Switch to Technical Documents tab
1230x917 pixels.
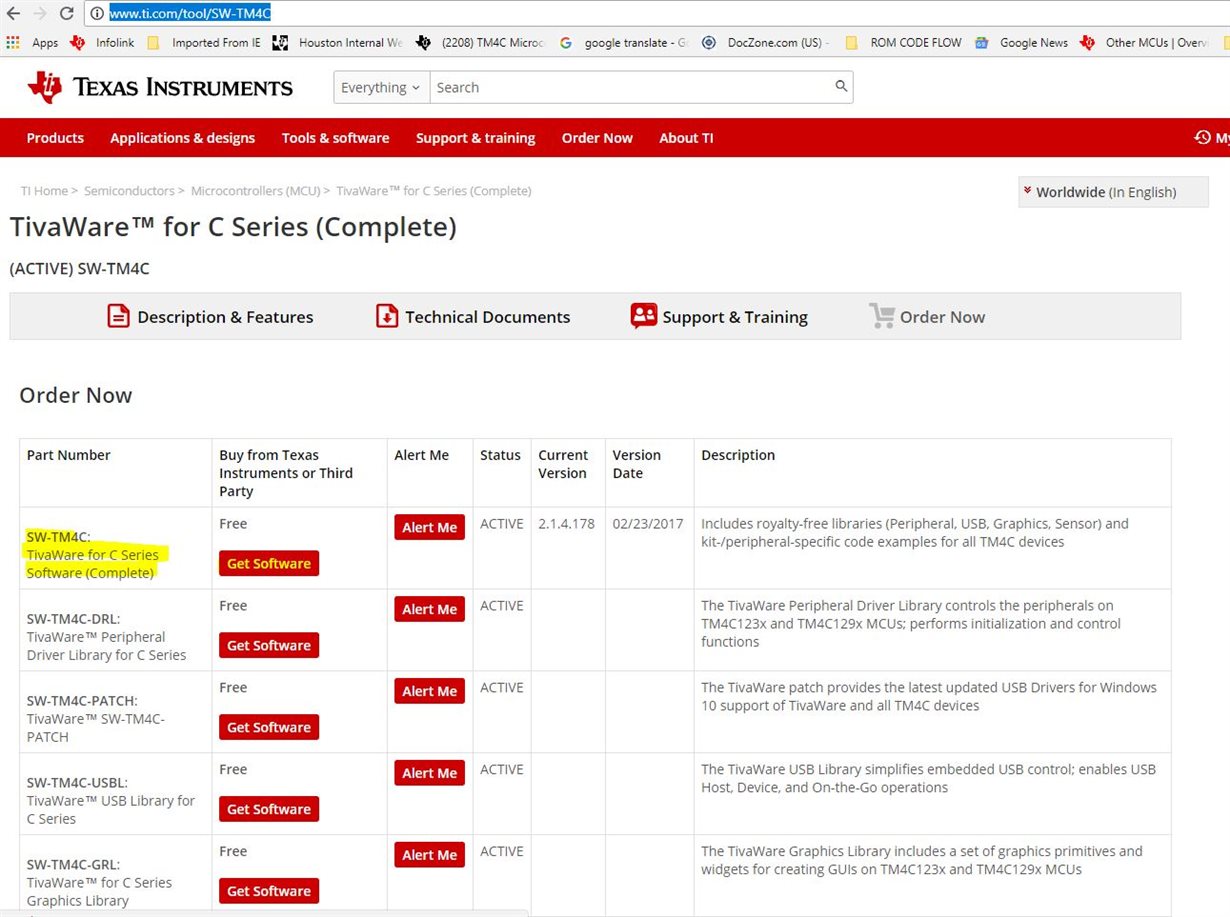473,317
